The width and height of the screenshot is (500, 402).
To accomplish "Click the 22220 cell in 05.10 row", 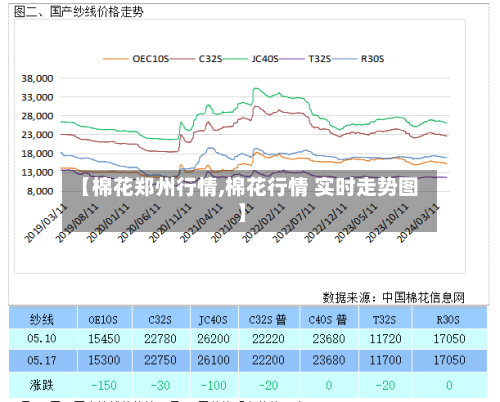I will point(268,339).
